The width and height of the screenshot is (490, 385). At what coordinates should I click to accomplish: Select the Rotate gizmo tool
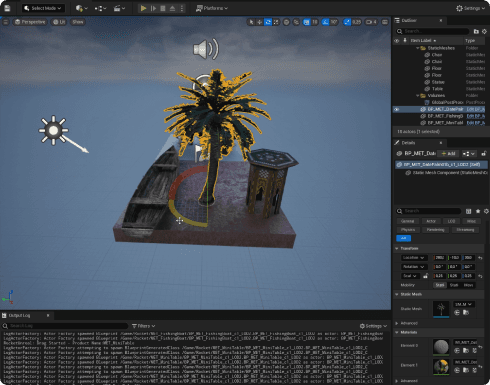click(268, 22)
